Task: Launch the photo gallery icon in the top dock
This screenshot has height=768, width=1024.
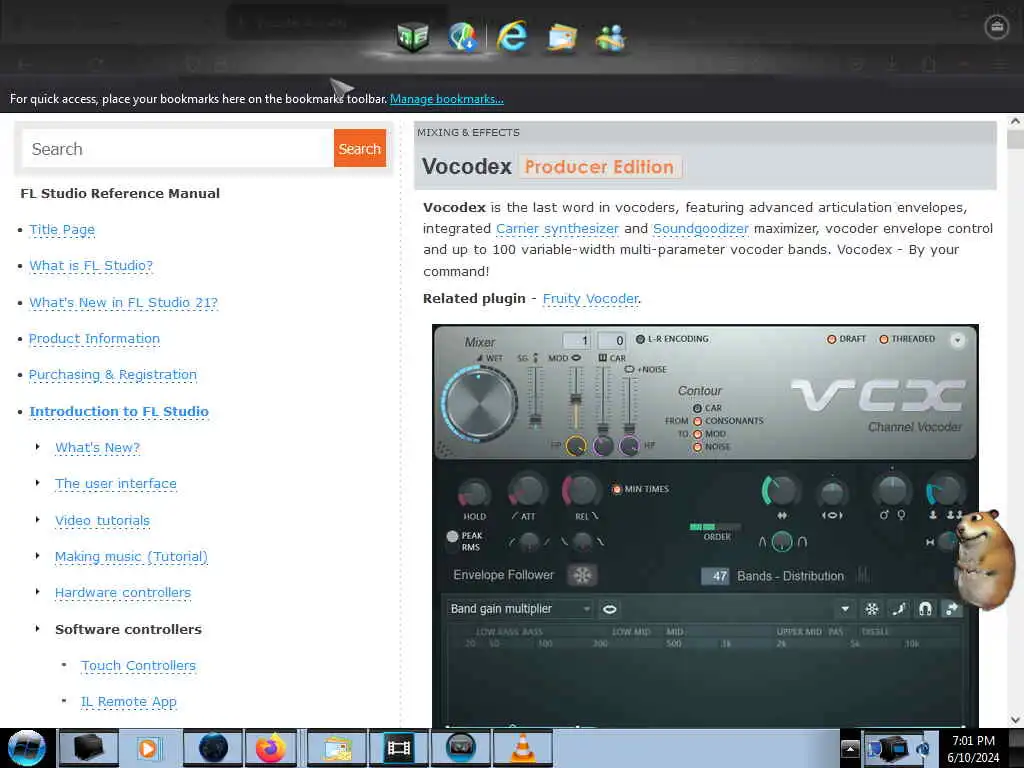Action: (562, 37)
